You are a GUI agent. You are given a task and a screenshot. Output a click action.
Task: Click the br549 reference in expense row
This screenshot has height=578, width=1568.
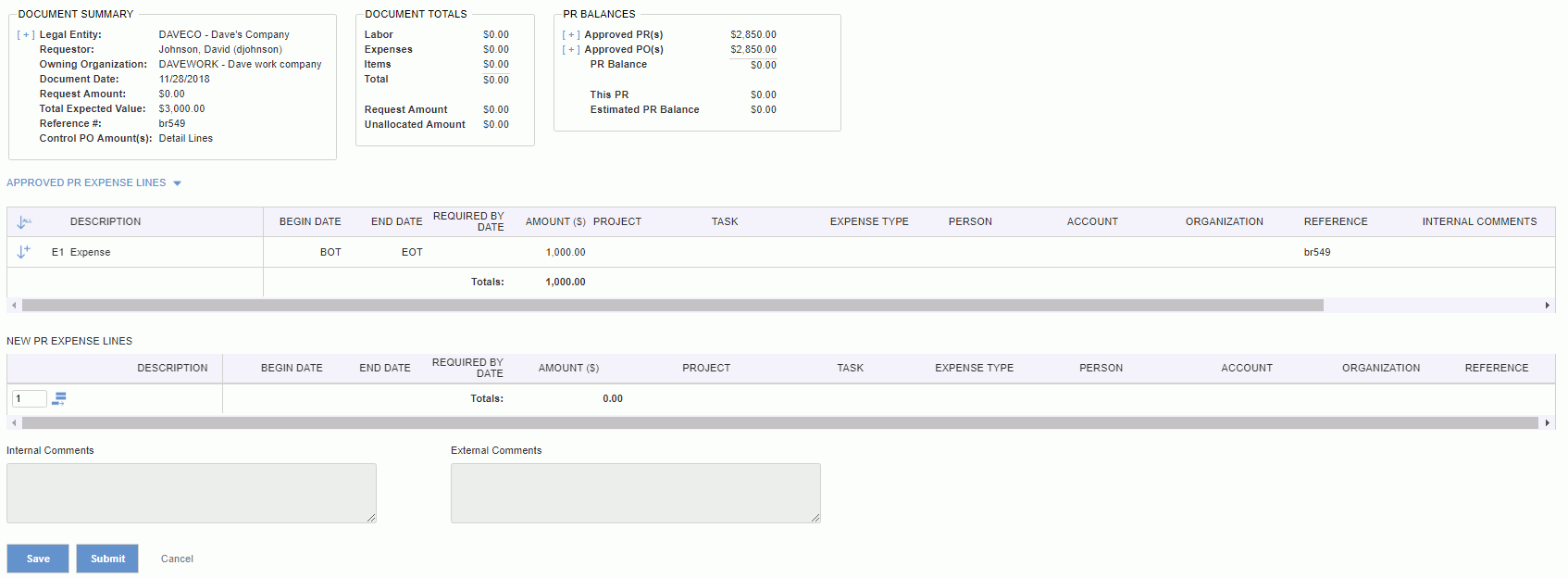1317,252
